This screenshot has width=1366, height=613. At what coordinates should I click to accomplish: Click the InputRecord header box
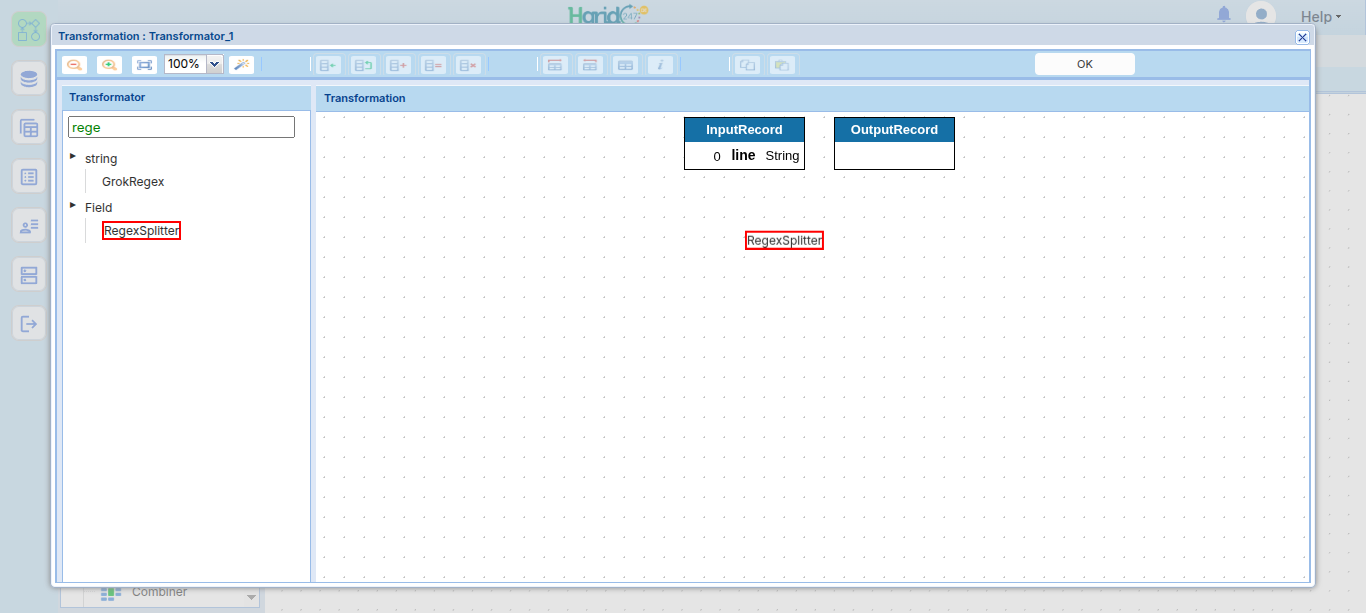click(744, 130)
